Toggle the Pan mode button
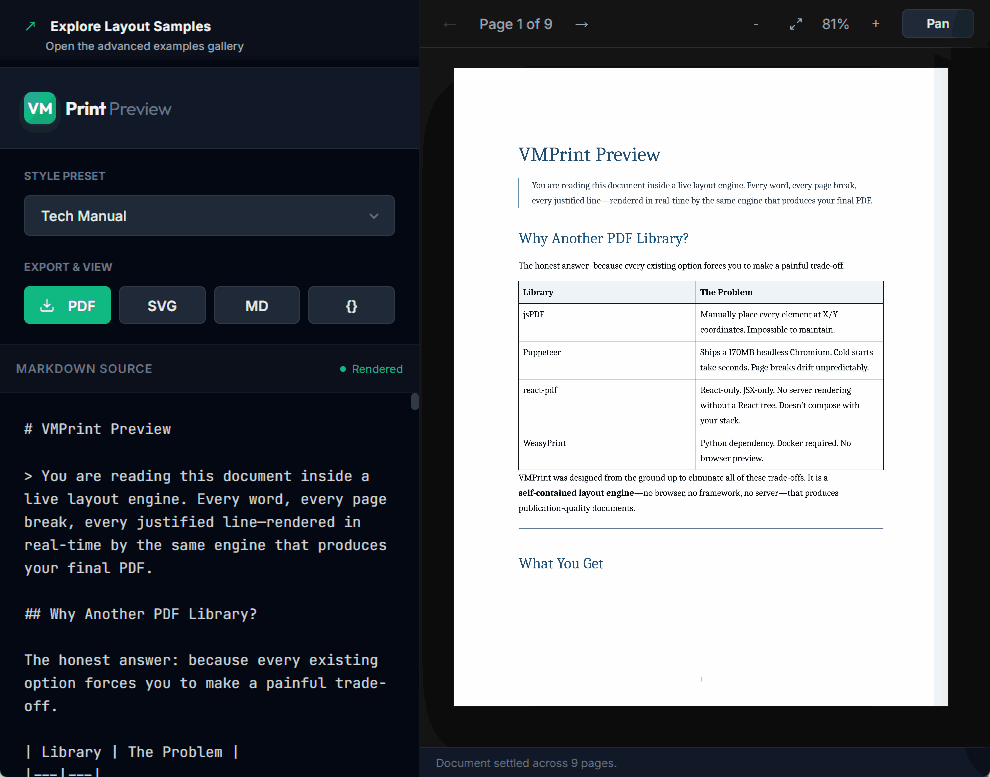This screenshot has height=777, width=990. (x=937, y=24)
